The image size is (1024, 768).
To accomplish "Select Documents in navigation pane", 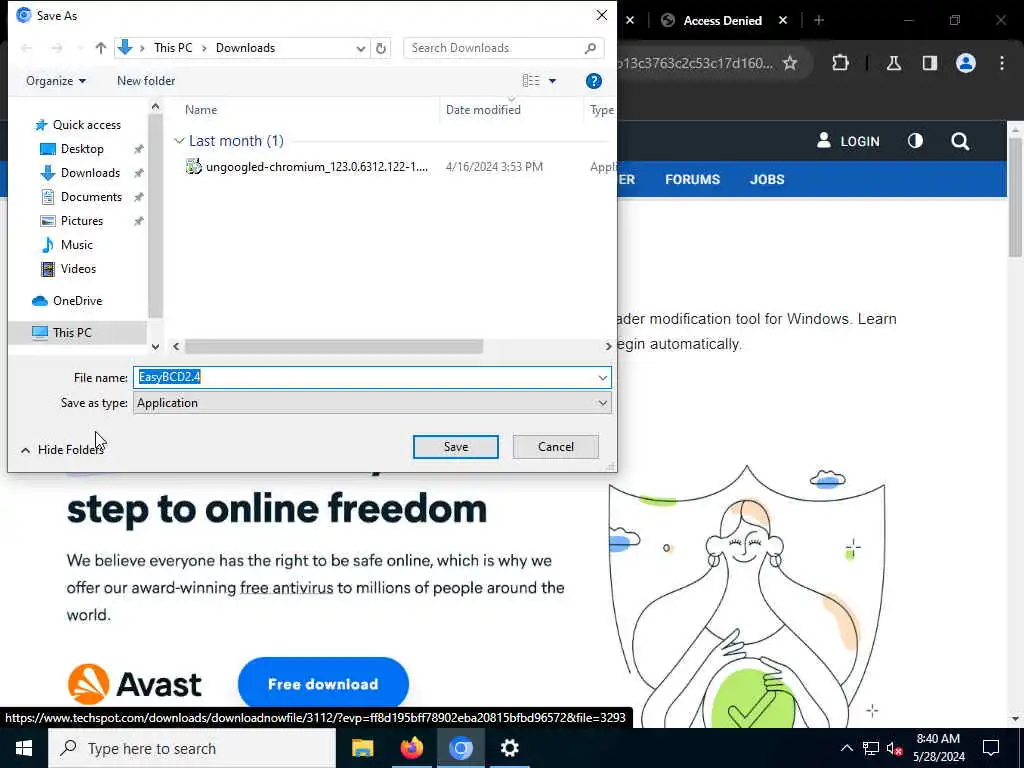I will coord(91,197).
